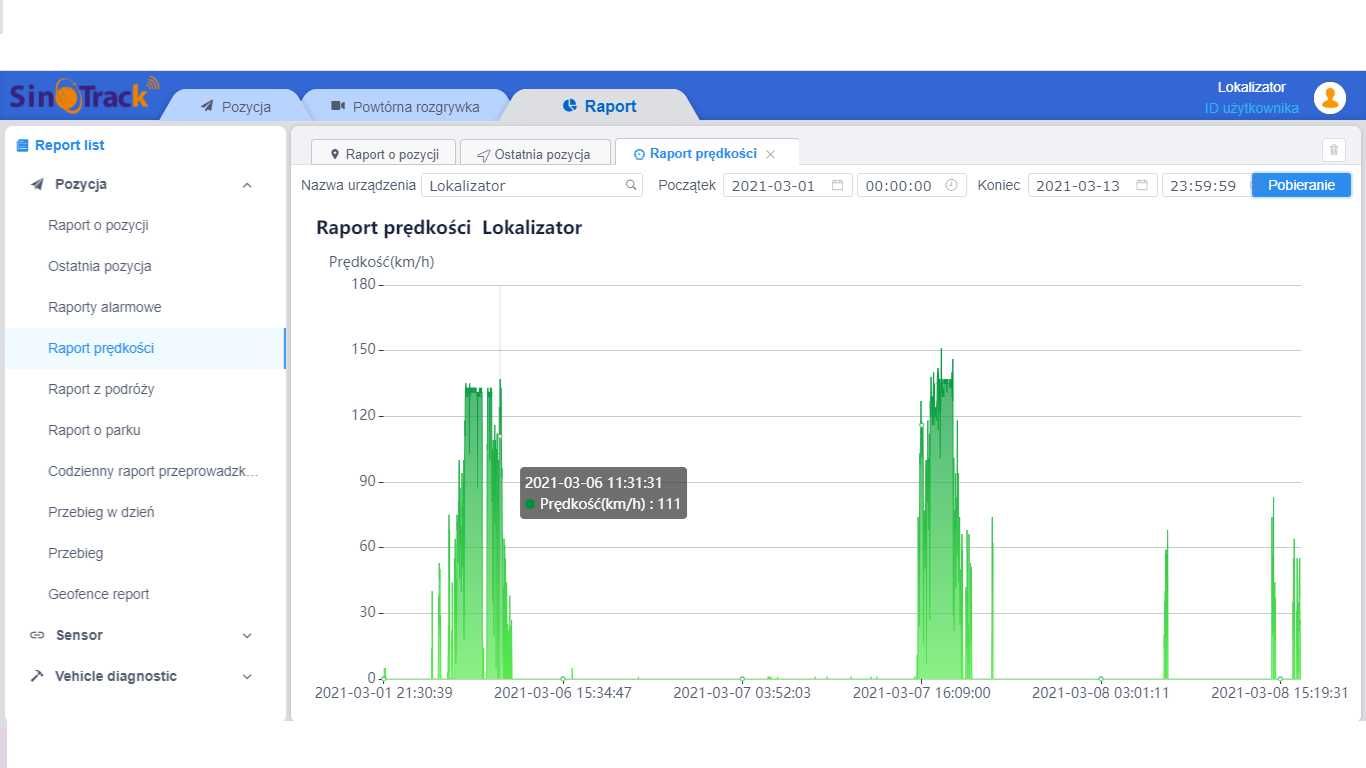Image resolution: width=1366 pixels, height=768 pixels.
Task: Expand the Sensor section chevron
Action: point(247,635)
